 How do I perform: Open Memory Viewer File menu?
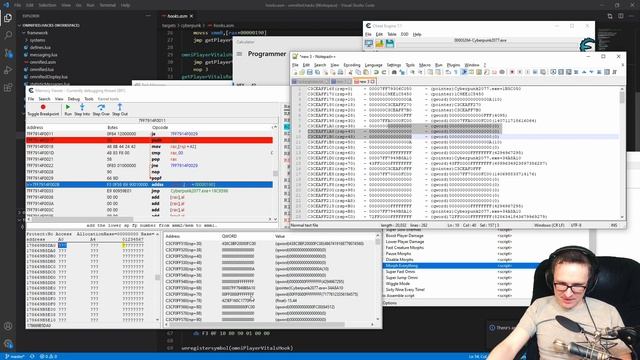pos(31,99)
